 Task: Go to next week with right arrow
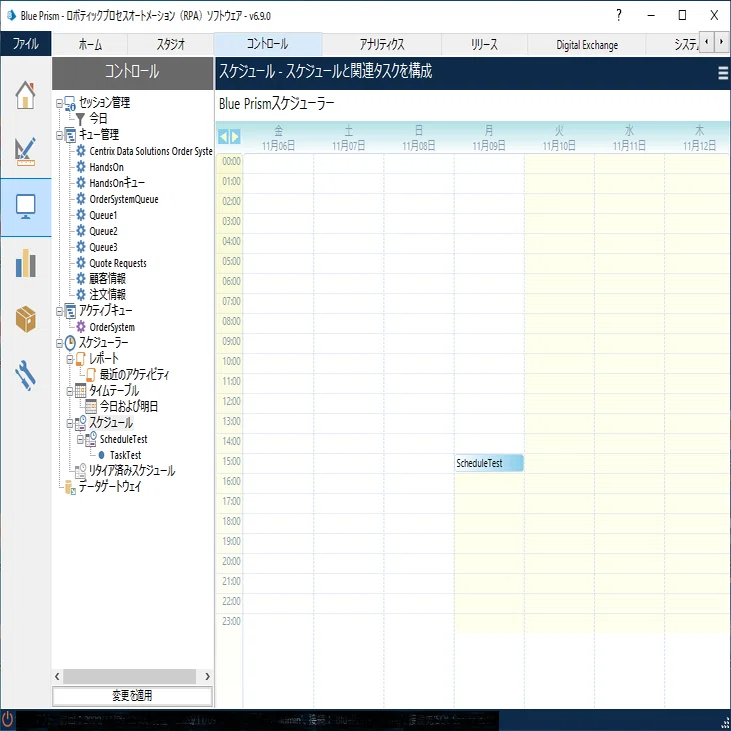tap(235, 137)
